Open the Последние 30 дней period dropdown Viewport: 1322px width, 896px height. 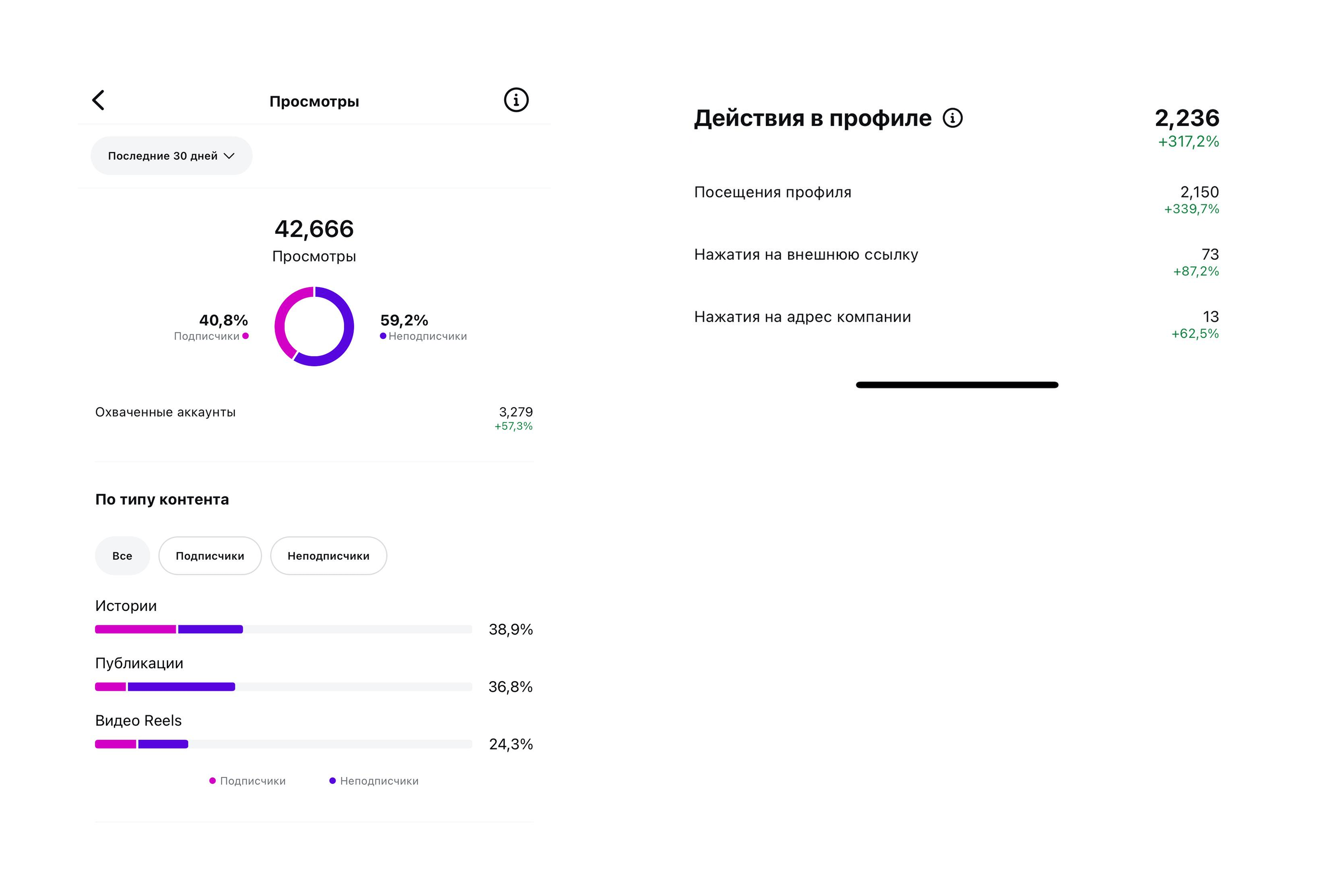pyautogui.click(x=171, y=156)
